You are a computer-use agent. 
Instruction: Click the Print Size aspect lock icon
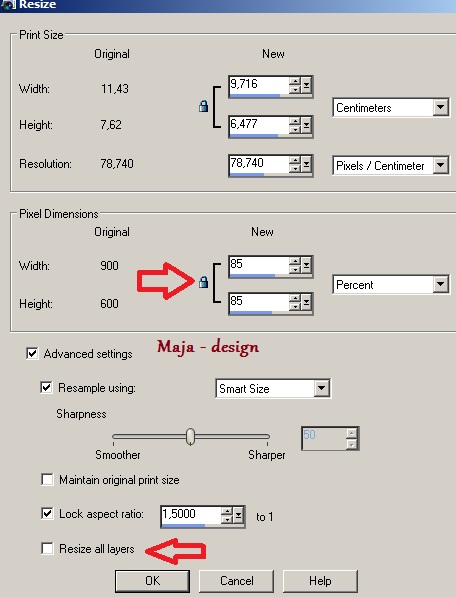204,106
